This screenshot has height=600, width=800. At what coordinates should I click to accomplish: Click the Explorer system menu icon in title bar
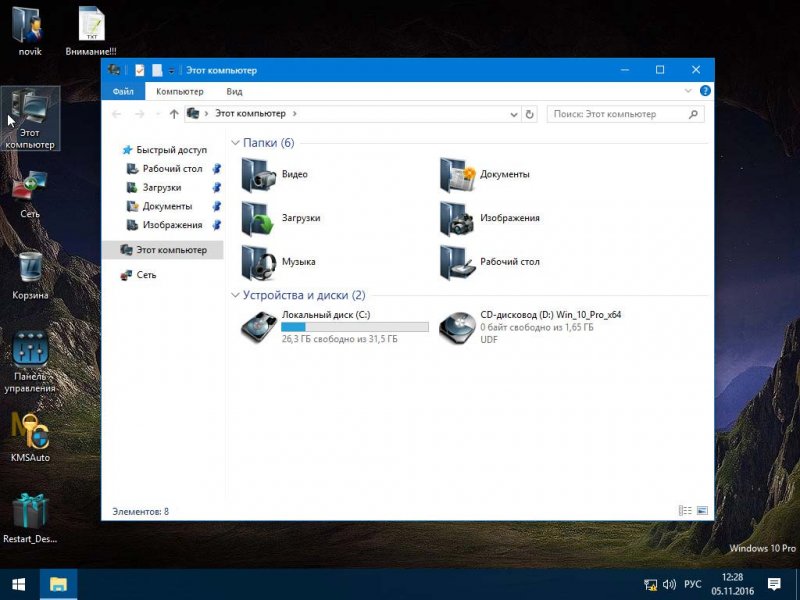tap(114, 70)
